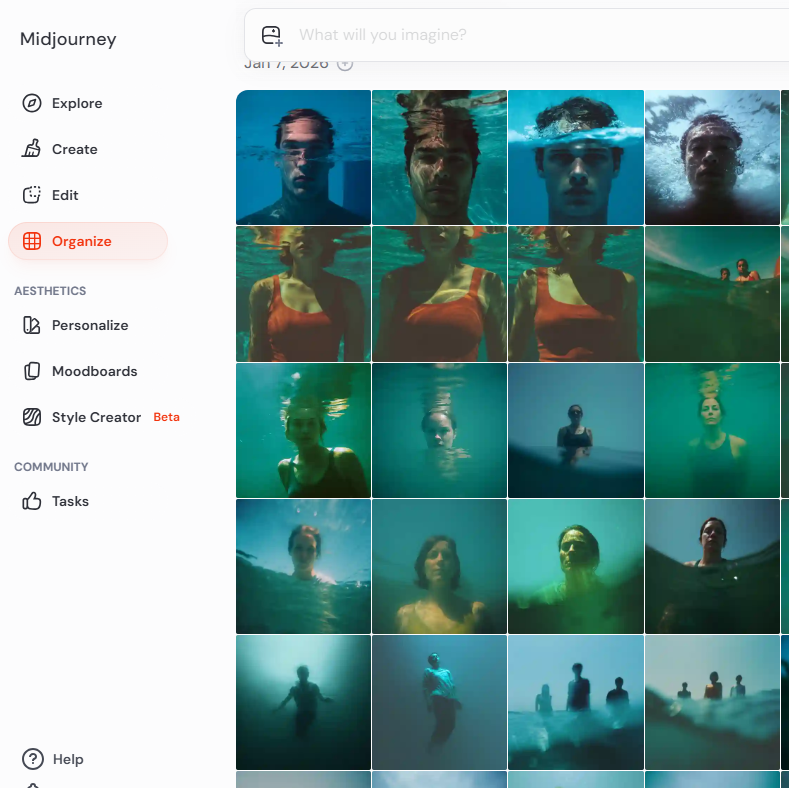
Task: Open face just below the surface, teal thumbnail
Action: (x=439, y=430)
